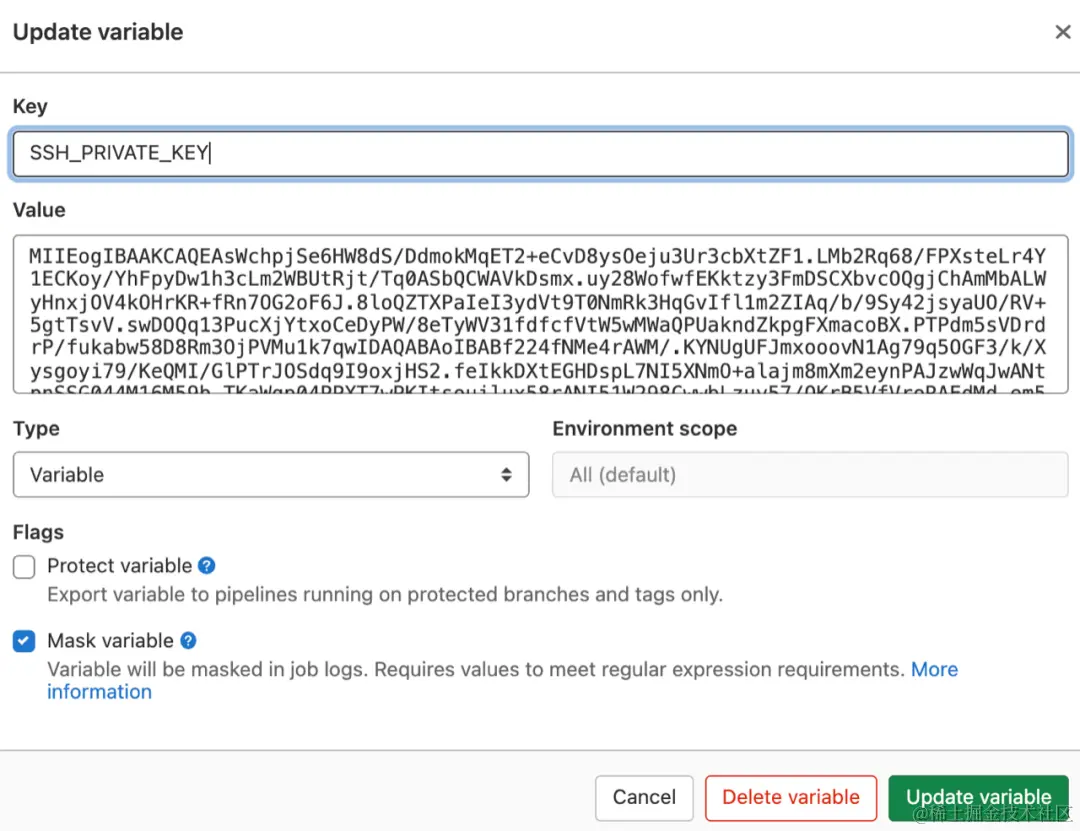The width and height of the screenshot is (1080, 831).
Task: Click the Environment scope field All (default)
Action: [810, 475]
